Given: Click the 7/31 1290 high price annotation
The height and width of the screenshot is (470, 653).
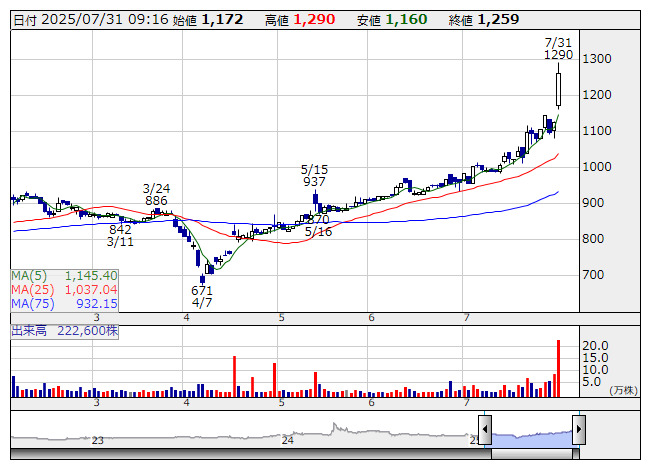Looking at the screenshot, I should [x=558, y=49].
